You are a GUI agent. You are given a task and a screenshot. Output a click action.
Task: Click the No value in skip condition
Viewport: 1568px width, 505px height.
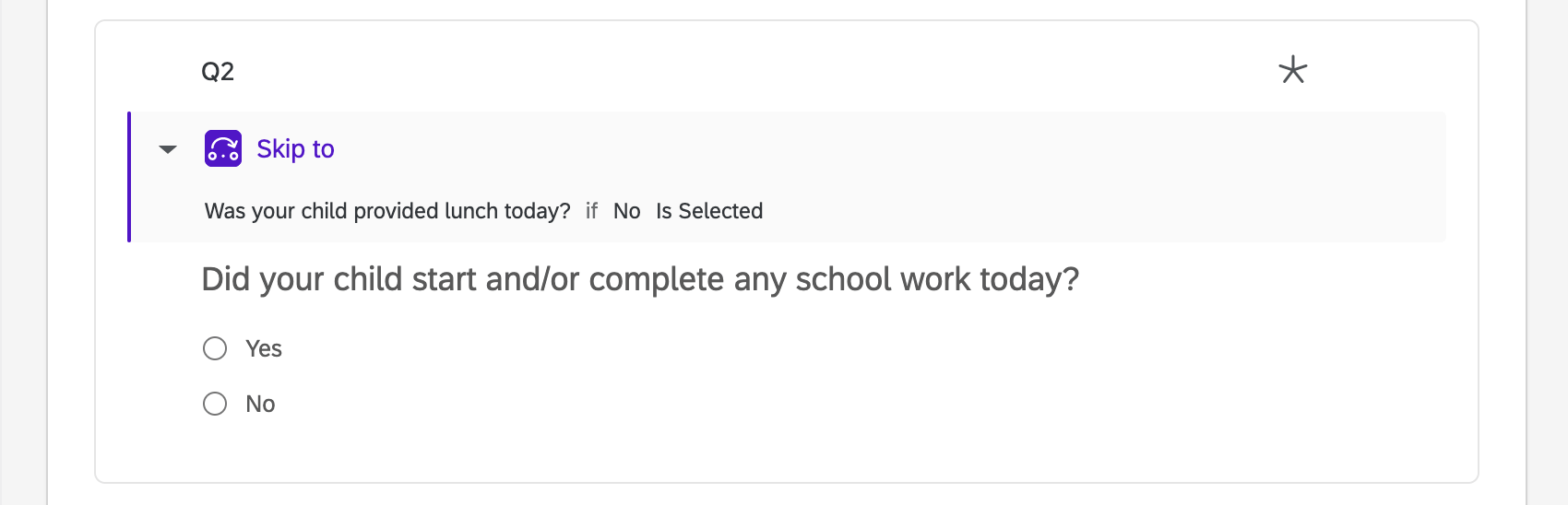click(x=626, y=211)
